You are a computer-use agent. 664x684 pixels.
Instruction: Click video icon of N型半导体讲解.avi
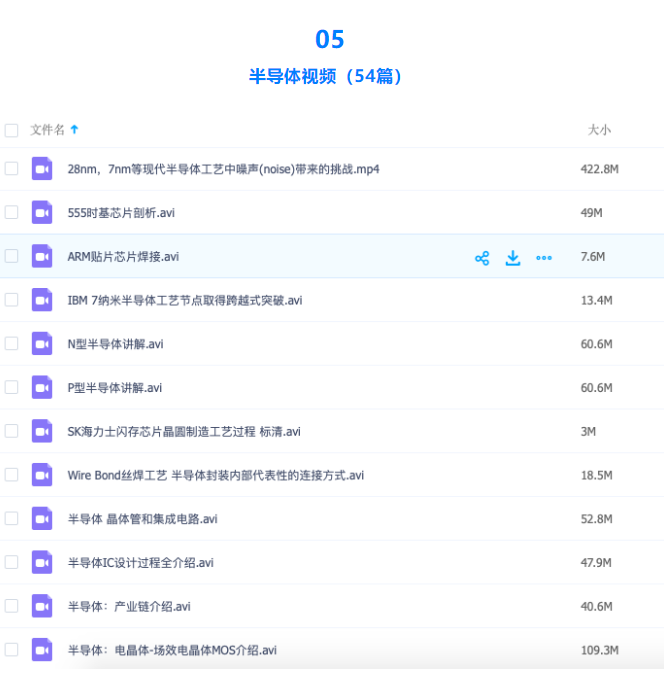pos(42,344)
